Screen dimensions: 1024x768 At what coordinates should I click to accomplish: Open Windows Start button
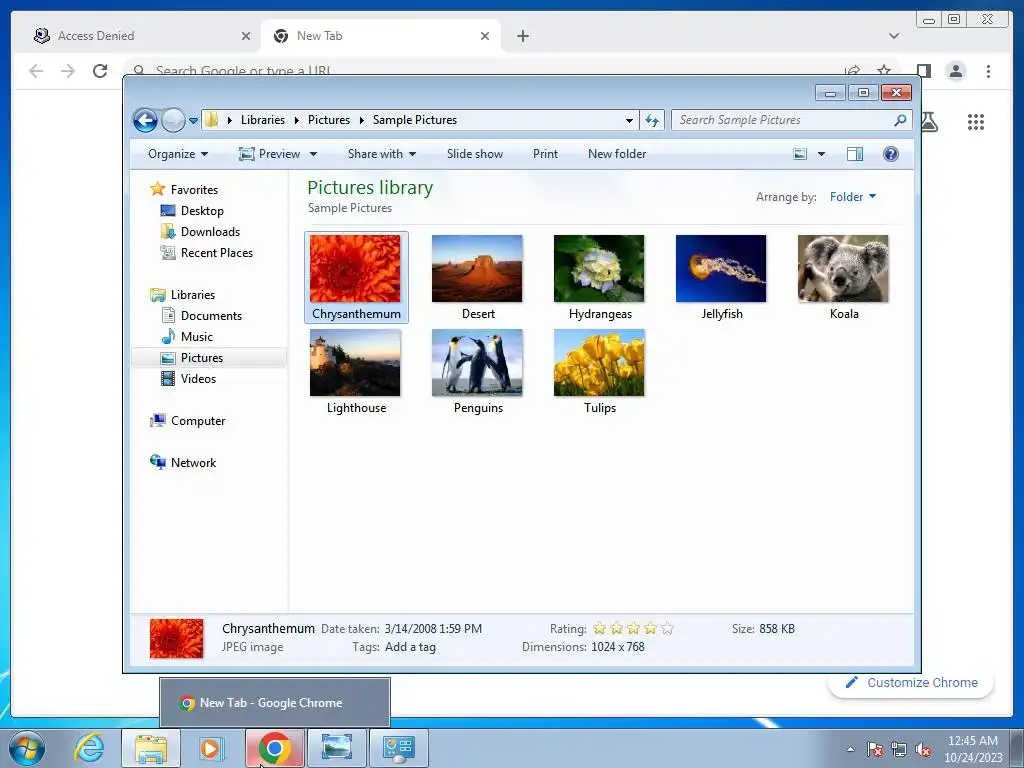(x=26, y=748)
